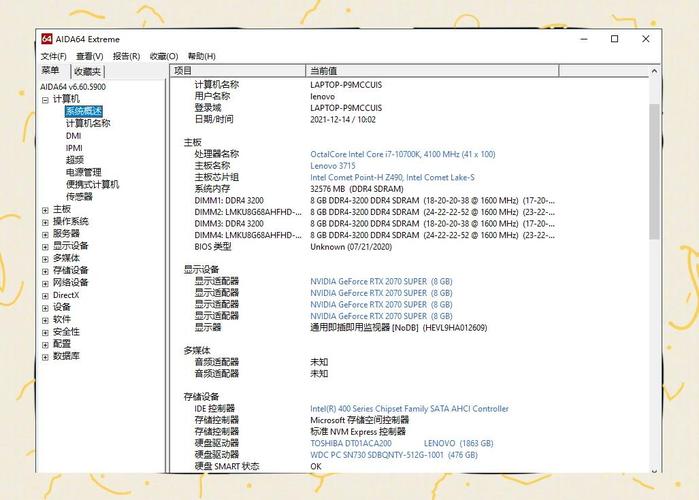Expand the 多媒体 tree node
Image resolution: width=699 pixels, height=500 pixels.
(x=45, y=259)
